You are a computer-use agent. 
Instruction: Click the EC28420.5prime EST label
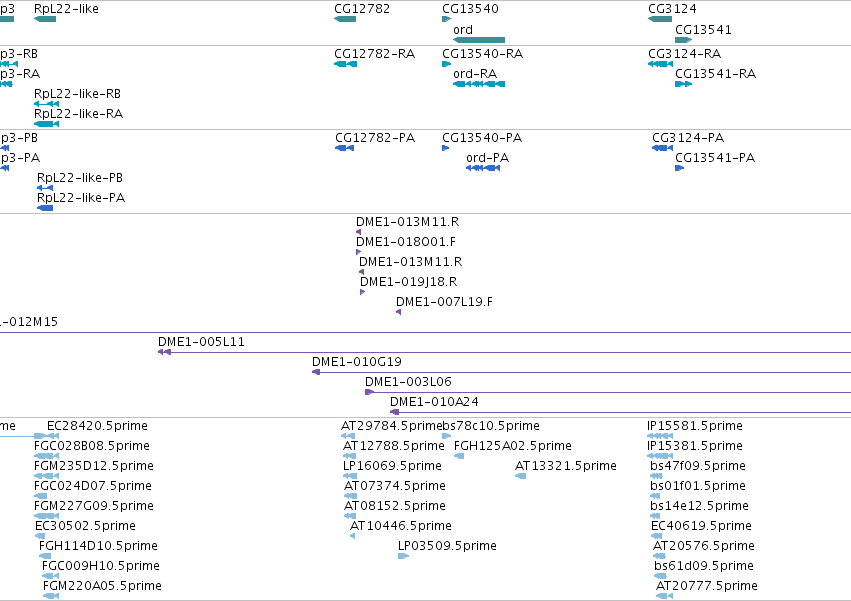point(97,426)
